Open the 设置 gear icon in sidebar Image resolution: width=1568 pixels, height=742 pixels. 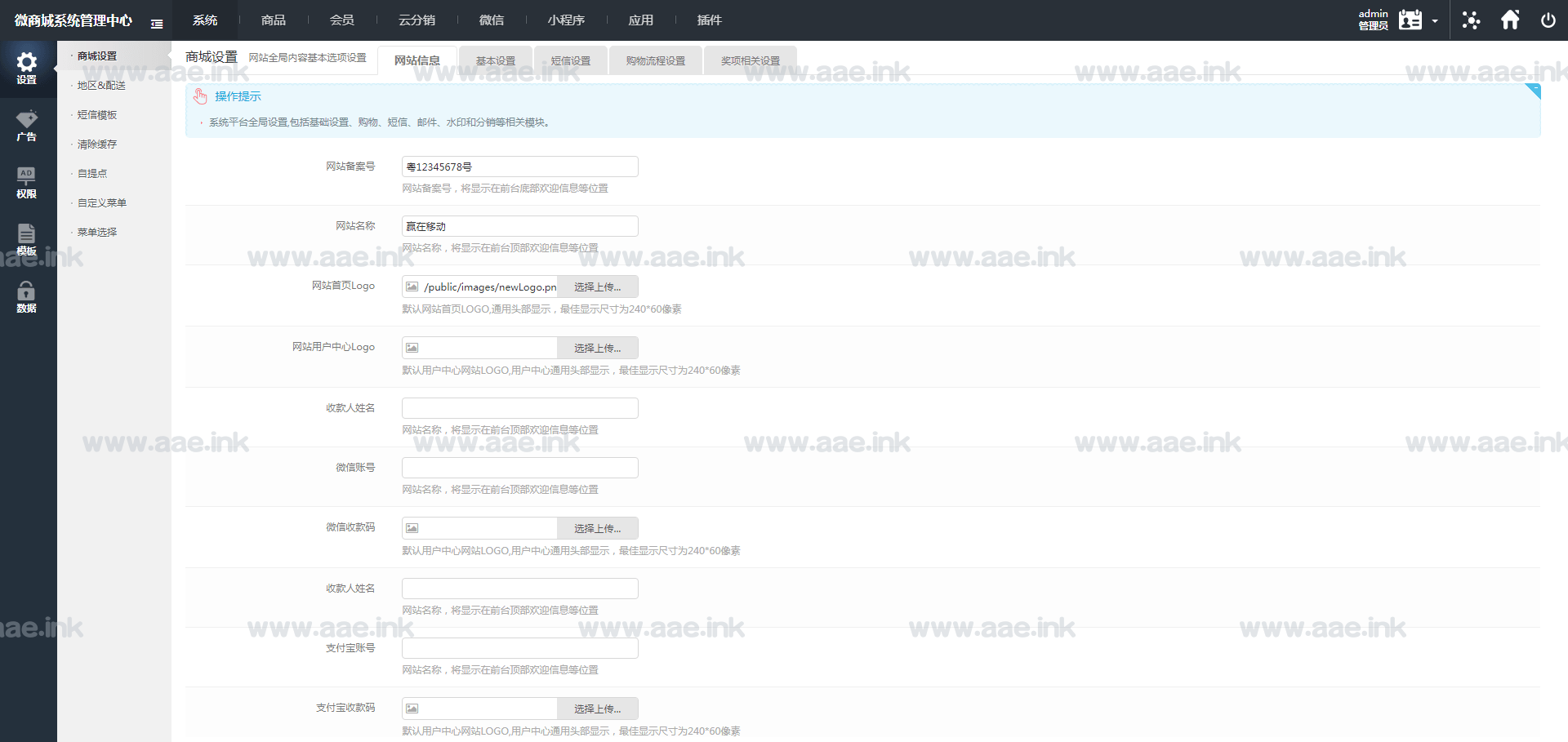pyautogui.click(x=27, y=62)
